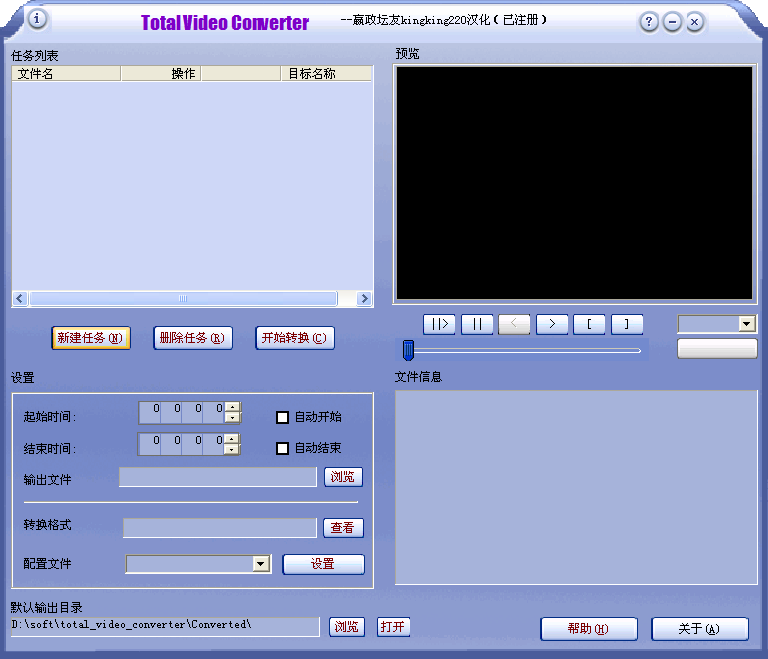Viewport: 768px width, 659px height.
Task: Click the 输出文件 input field
Action: pyautogui.click(x=218, y=477)
